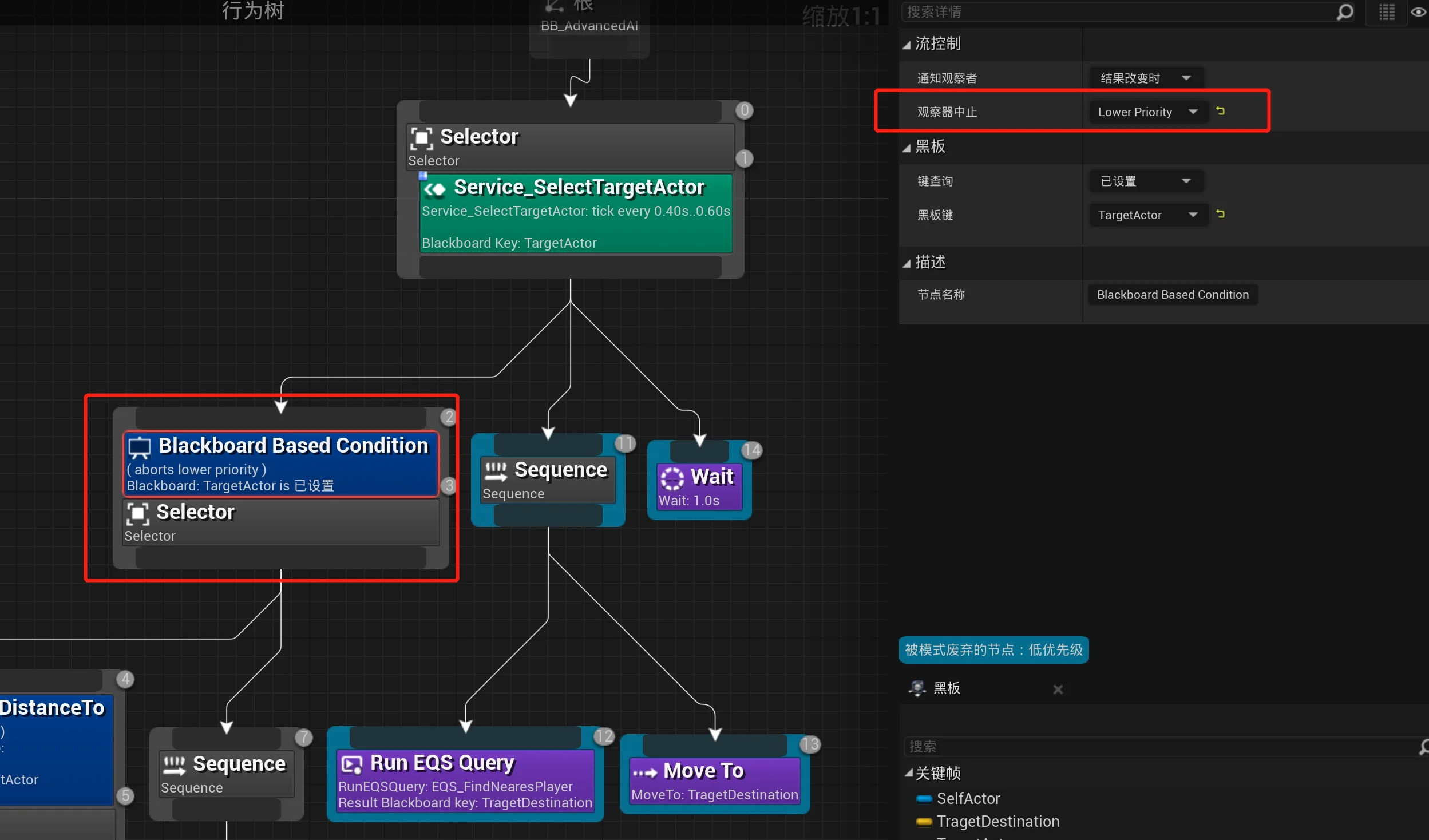This screenshot has height=840, width=1429.
Task: Open the 键查询 dropdown showing 已设置
Action: point(1146,181)
